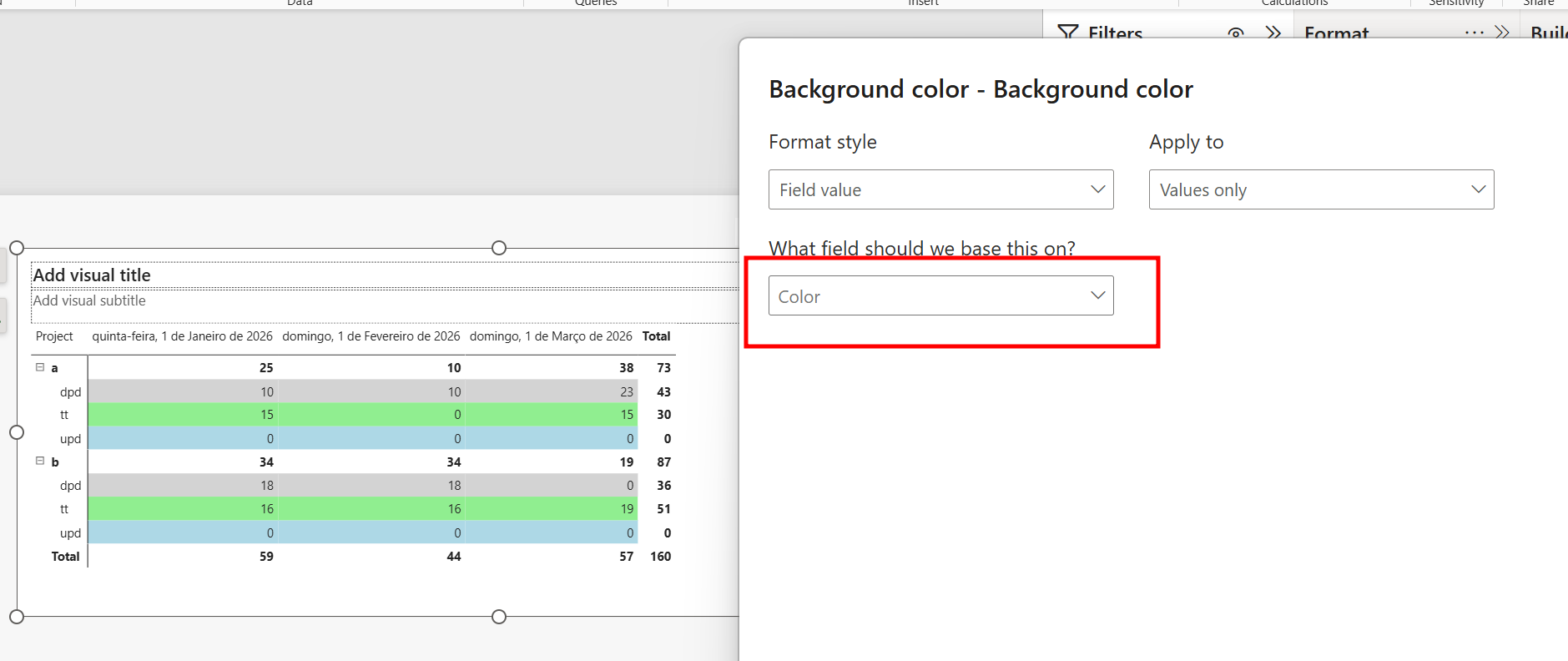Click the top-middle resize handle of the visual
This screenshot has height=661, width=1568.
499,248
